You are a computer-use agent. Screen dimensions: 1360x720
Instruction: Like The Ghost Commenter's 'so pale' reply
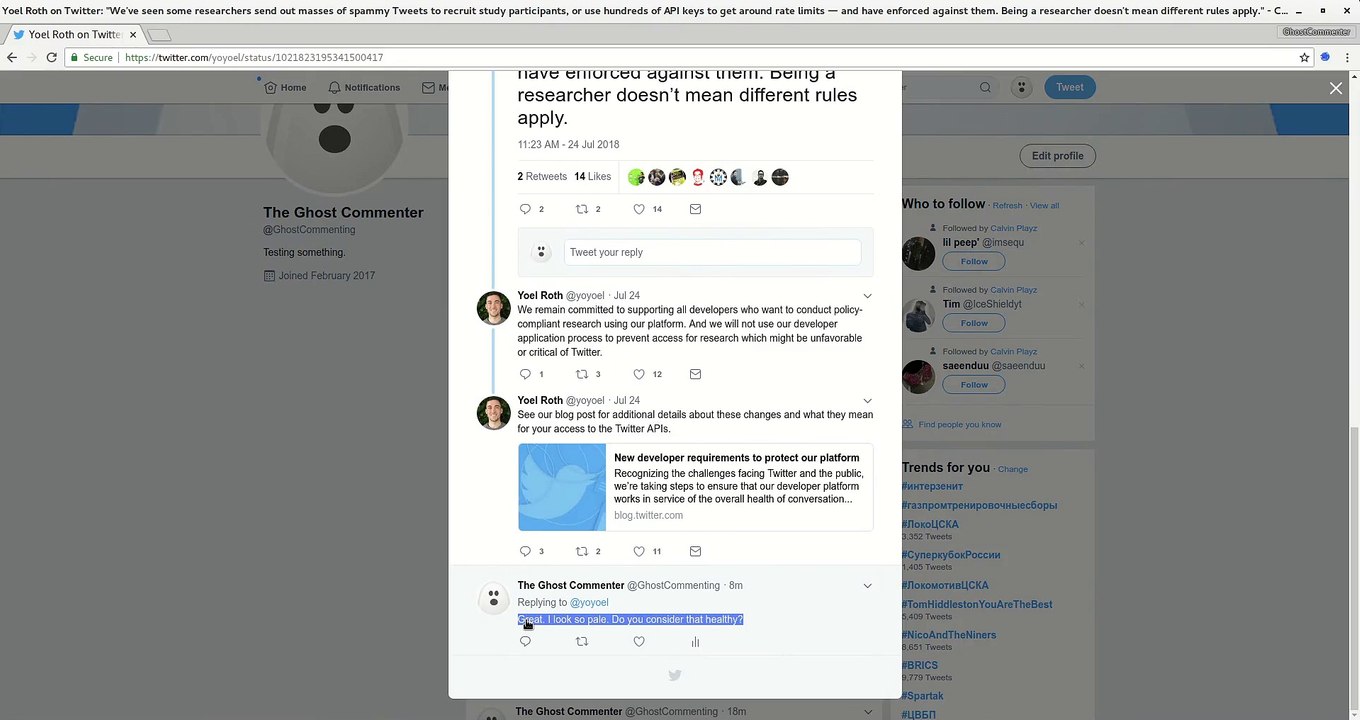639,642
